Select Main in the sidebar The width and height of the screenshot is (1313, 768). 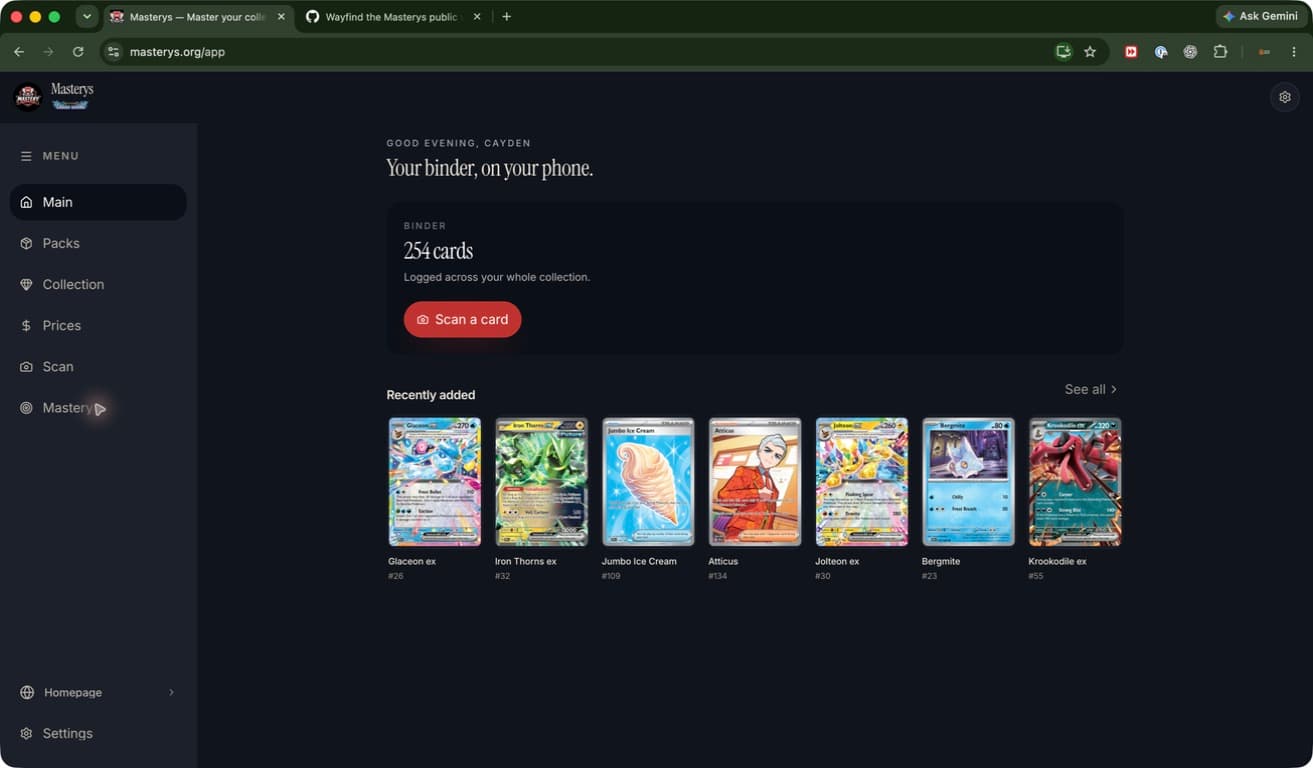click(x=98, y=202)
